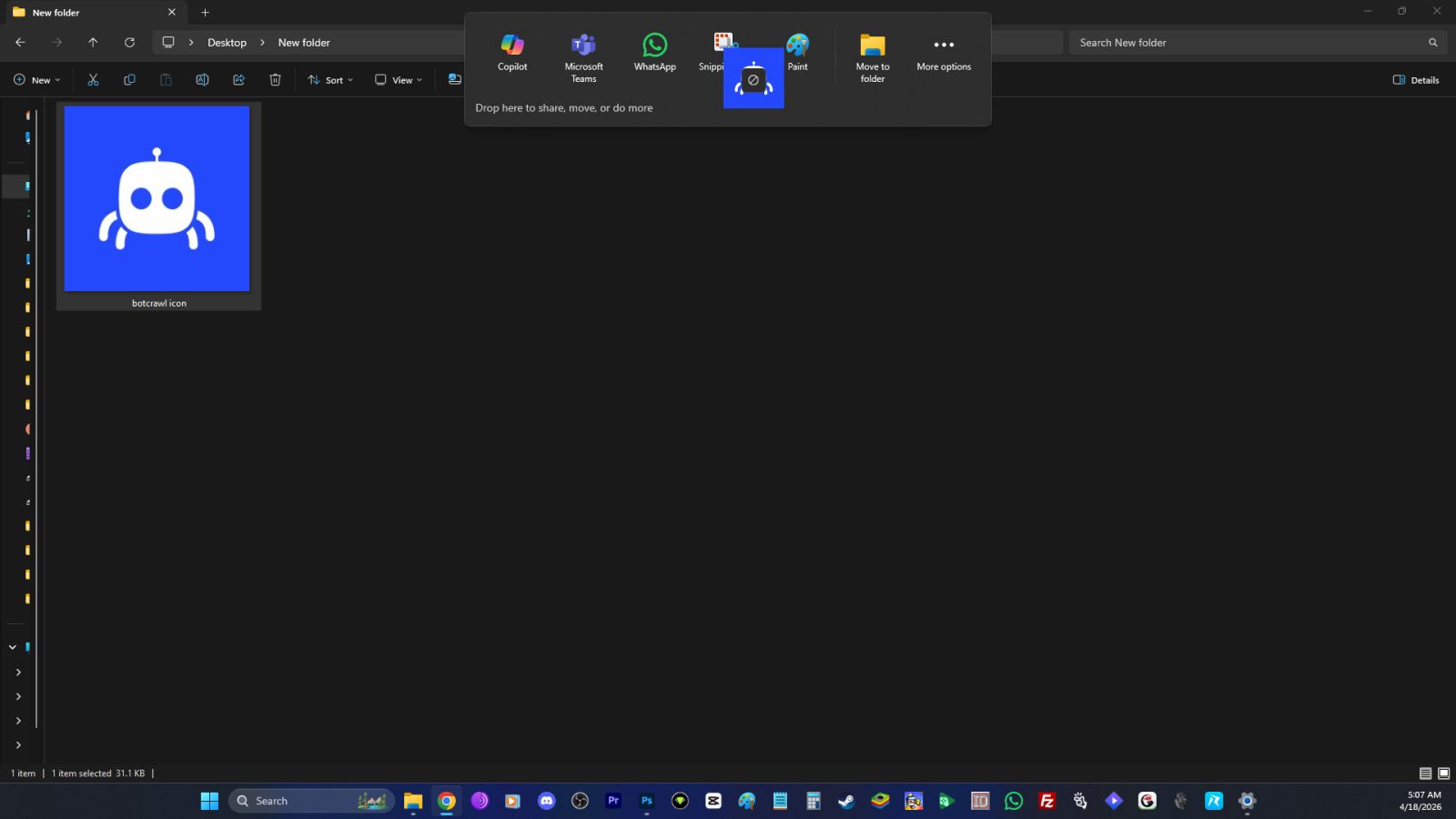1456x819 pixels.
Task: Click Desktop in the address breadcrumb
Action: tap(227, 43)
